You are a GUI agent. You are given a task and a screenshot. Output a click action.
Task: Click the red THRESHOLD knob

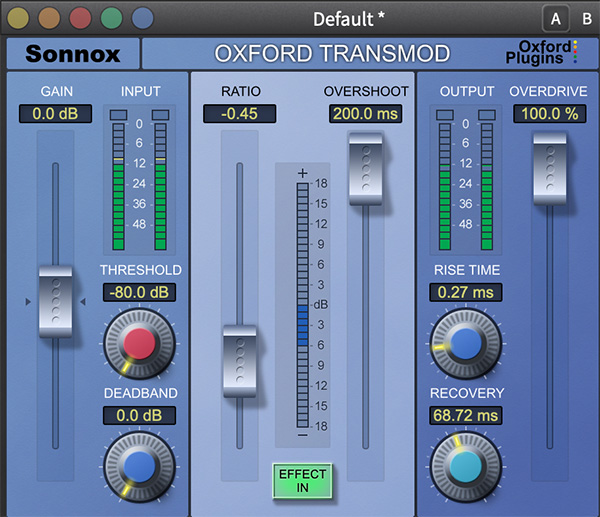[x=139, y=343]
